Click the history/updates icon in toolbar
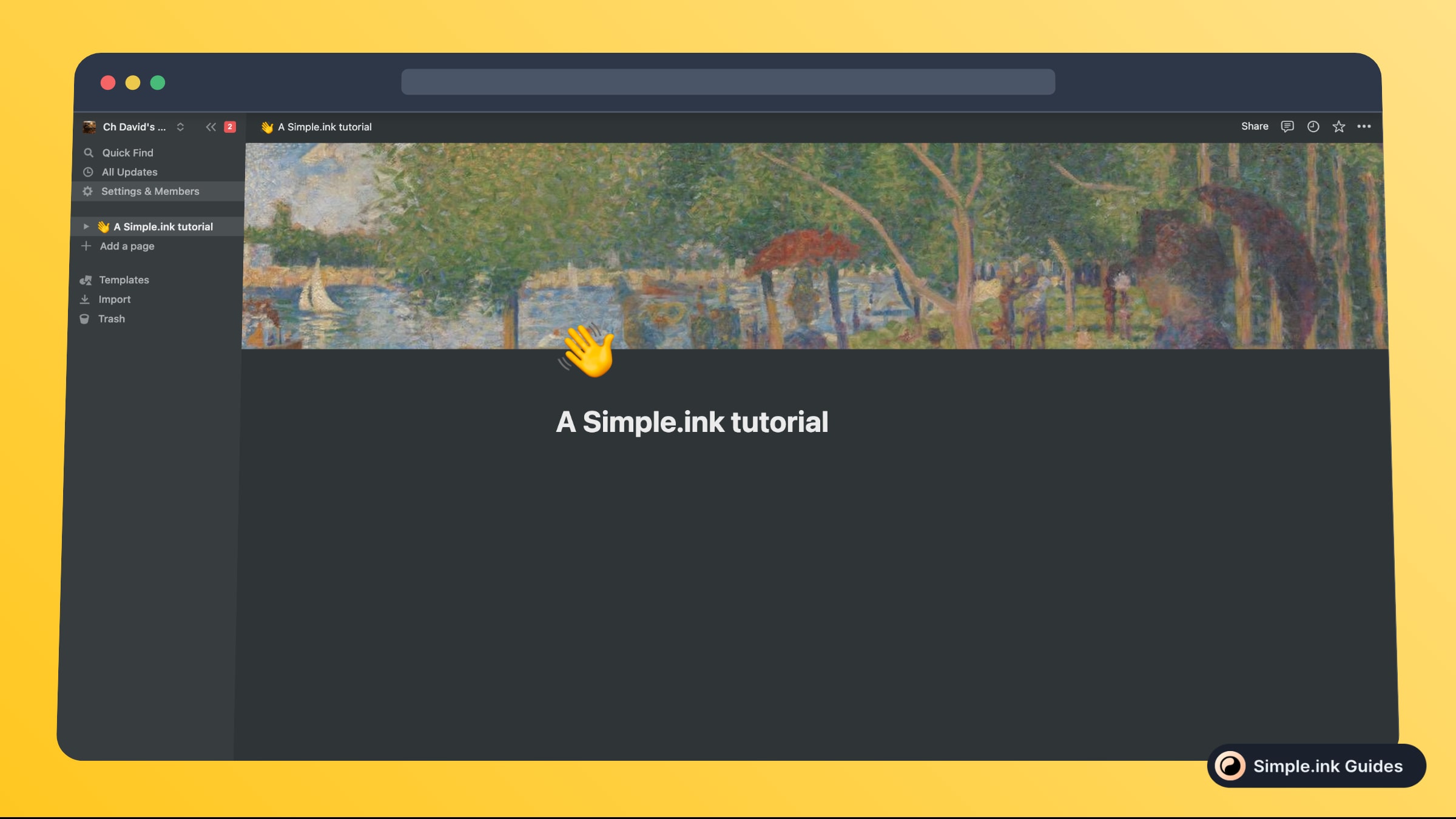The image size is (1456, 819). click(1313, 127)
